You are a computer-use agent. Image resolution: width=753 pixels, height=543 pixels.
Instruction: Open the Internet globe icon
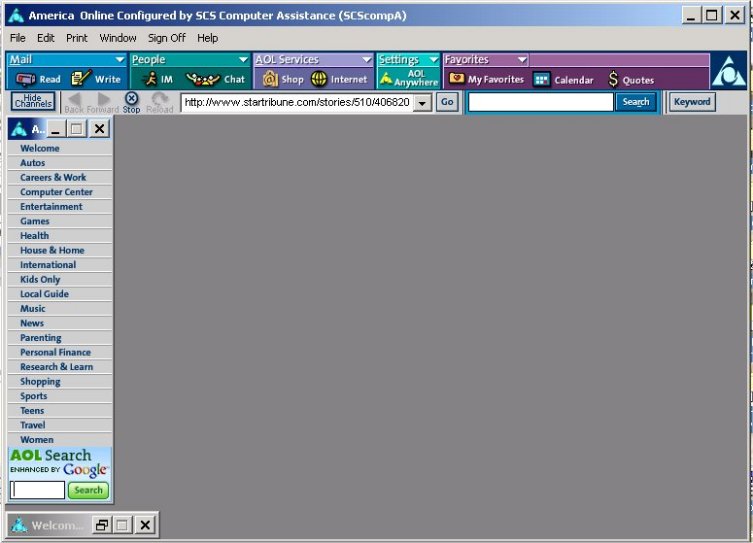coord(320,79)
